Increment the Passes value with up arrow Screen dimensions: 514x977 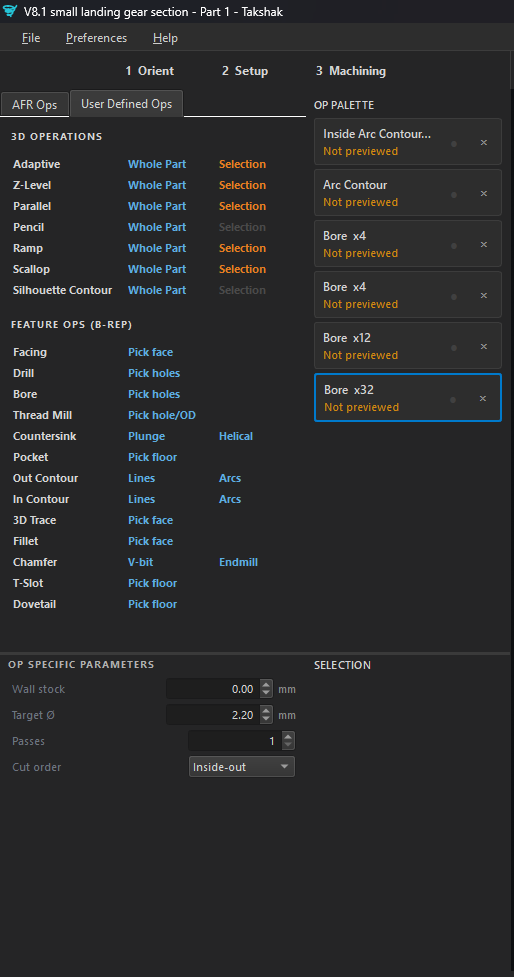pos(288,736)
